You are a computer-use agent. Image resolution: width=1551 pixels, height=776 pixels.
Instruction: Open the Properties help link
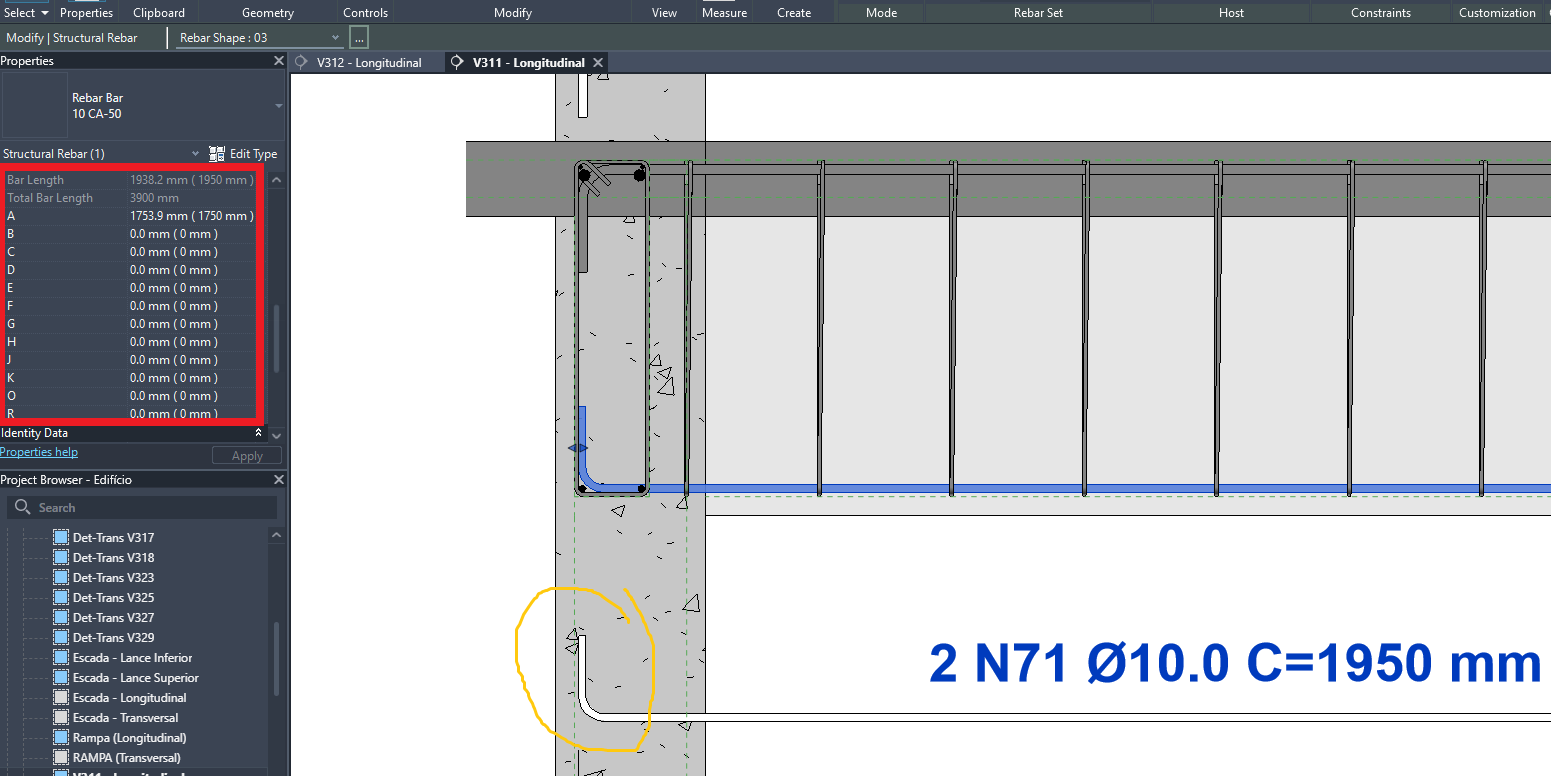[39, 452]
